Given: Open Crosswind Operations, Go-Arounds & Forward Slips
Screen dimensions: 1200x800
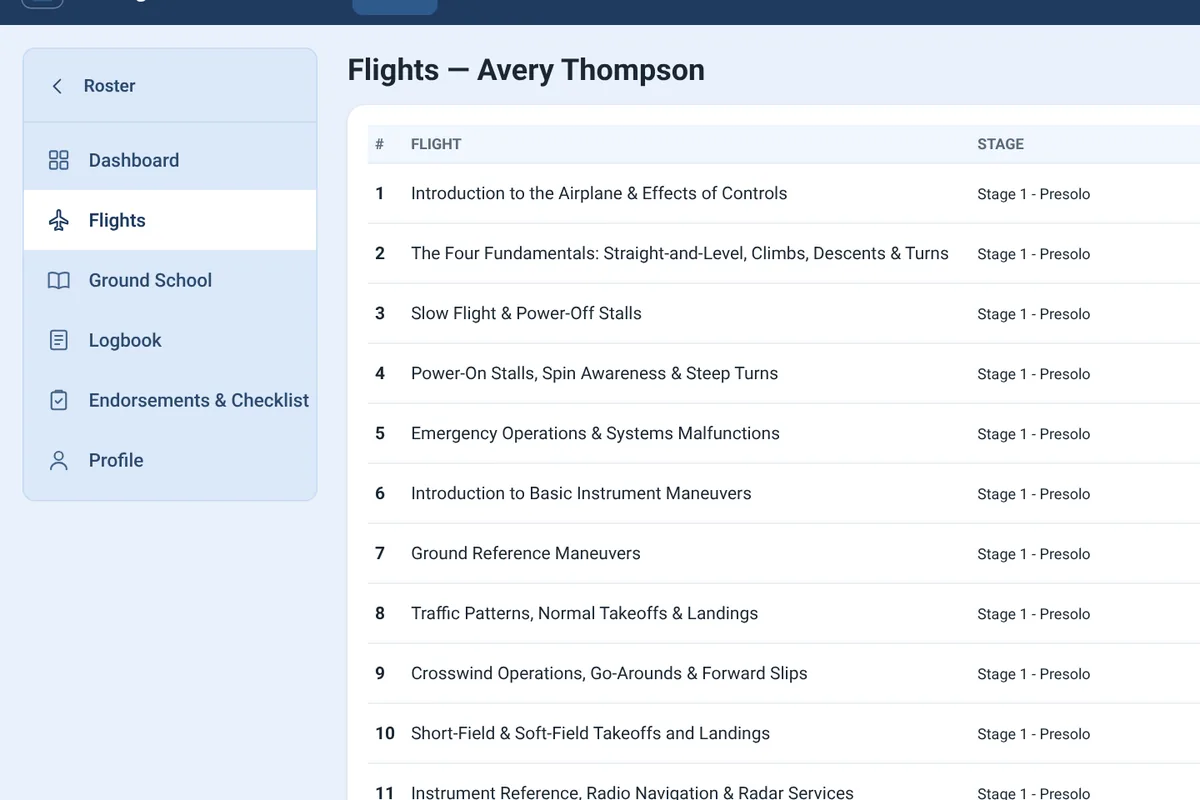Looking at the screenshot, I should click(609, 673).
